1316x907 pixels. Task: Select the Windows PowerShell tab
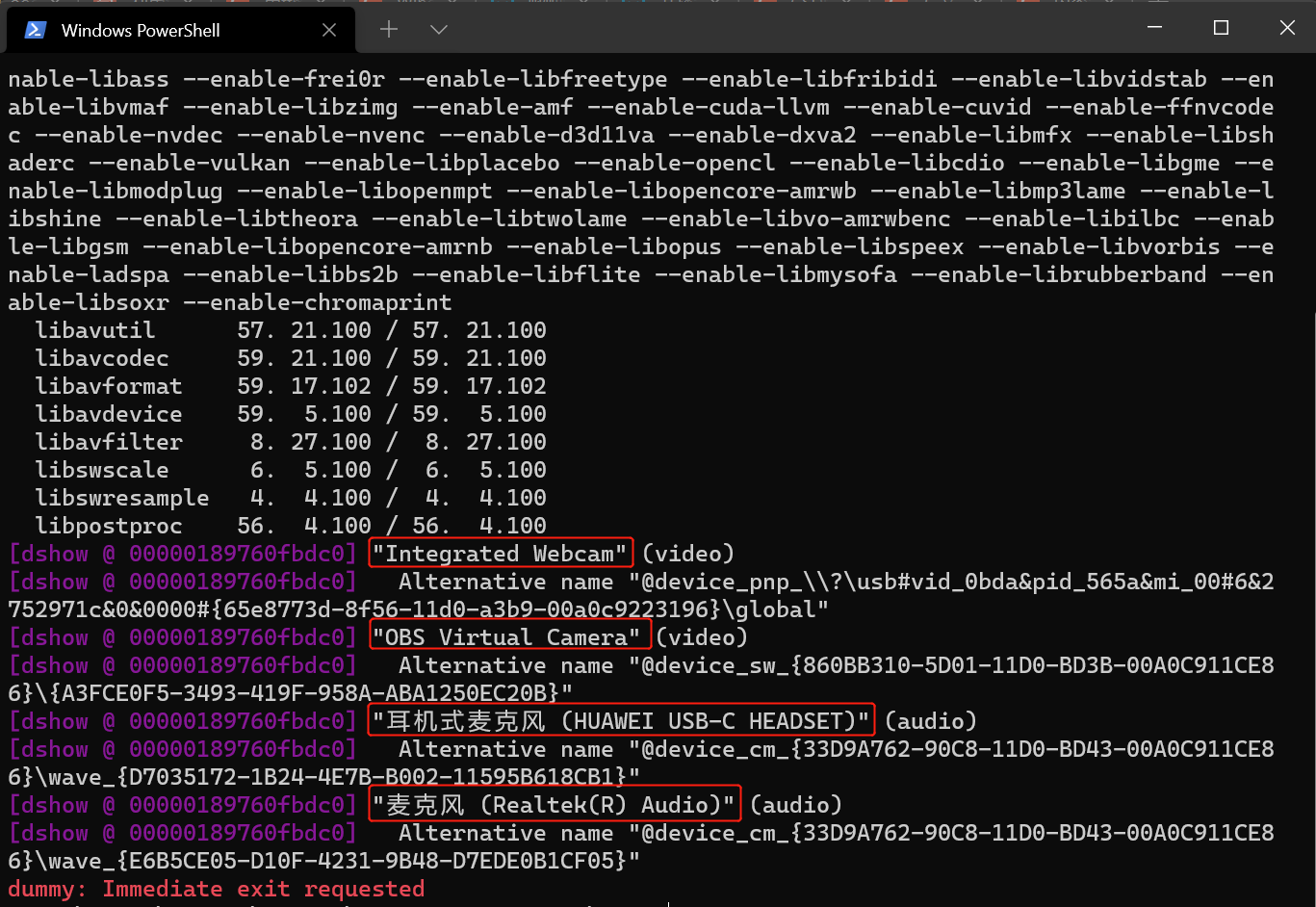pyautogui.click(x=181, y=30)
